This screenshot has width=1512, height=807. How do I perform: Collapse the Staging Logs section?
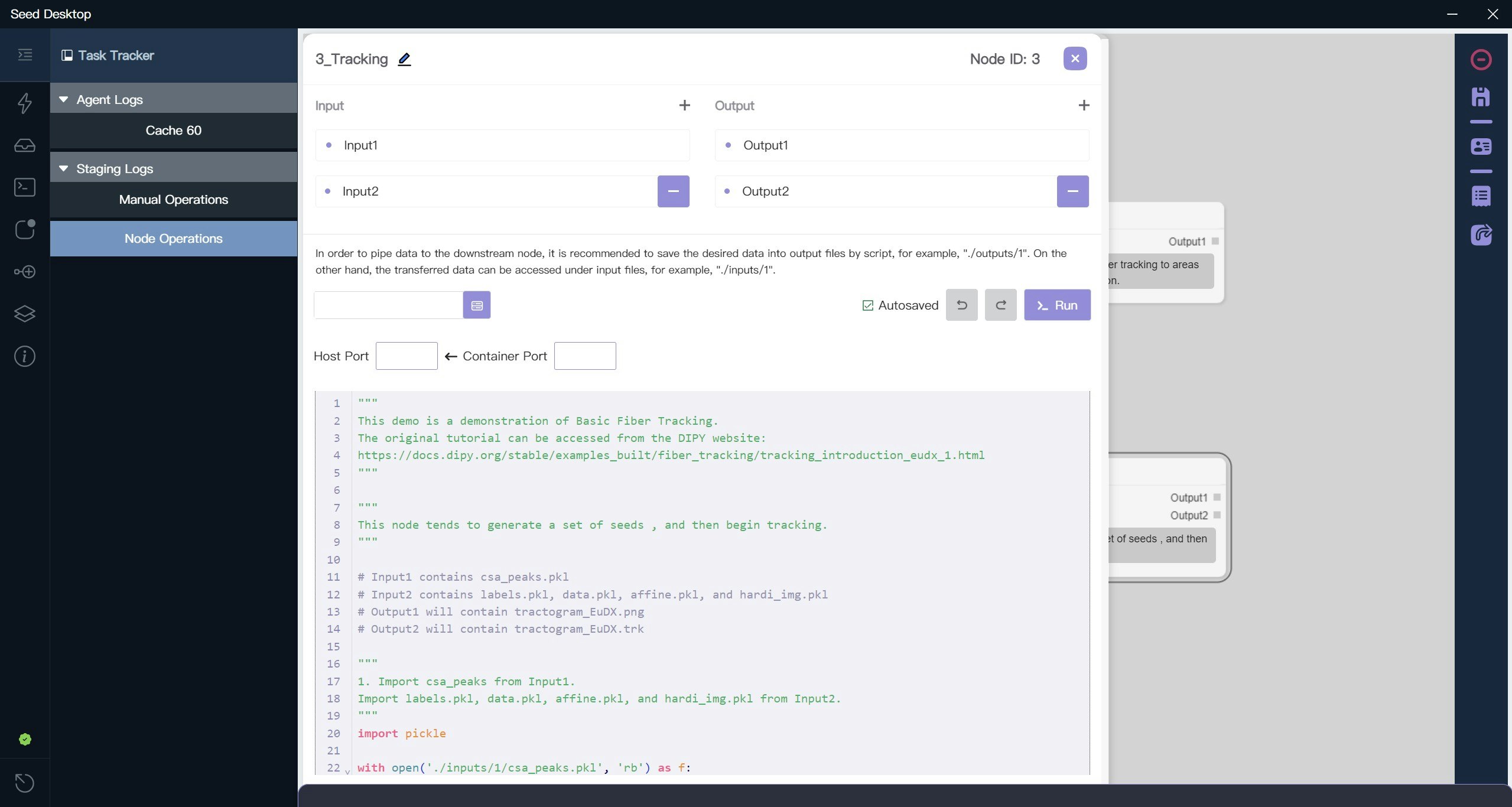pos(64,168)
